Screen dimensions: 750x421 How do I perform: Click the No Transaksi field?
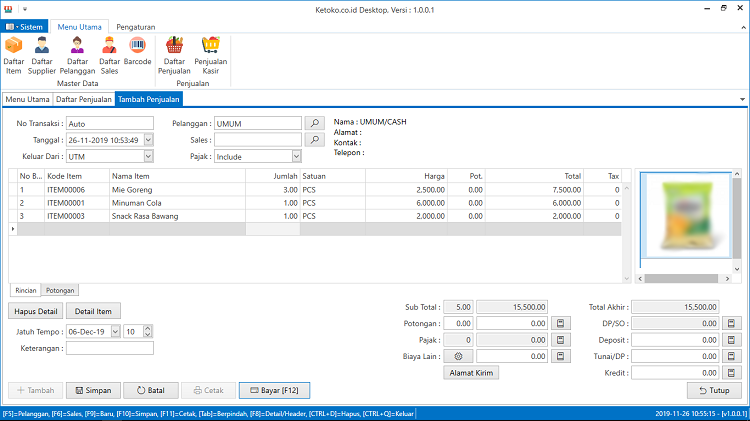(110, 123)
